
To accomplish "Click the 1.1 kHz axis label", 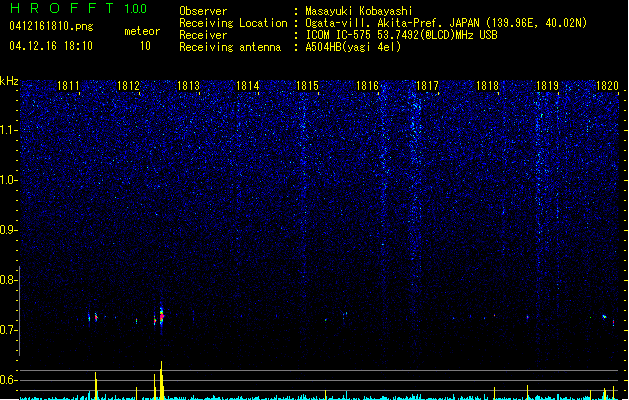I will click(x=8, y=130).
